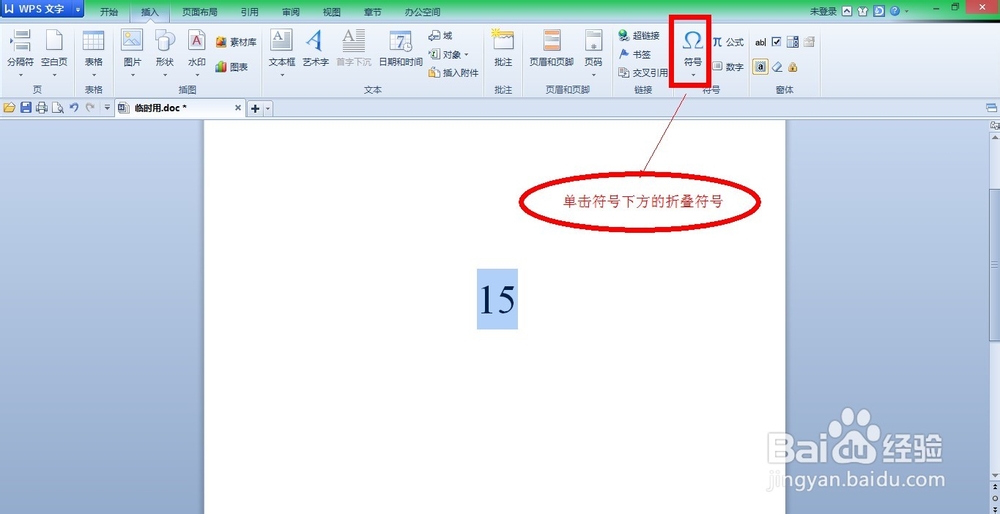Image resolution: width=1000 pixels, height=514 pixels.
Task: Open the 章节 tab
Action: pos(372,12)
